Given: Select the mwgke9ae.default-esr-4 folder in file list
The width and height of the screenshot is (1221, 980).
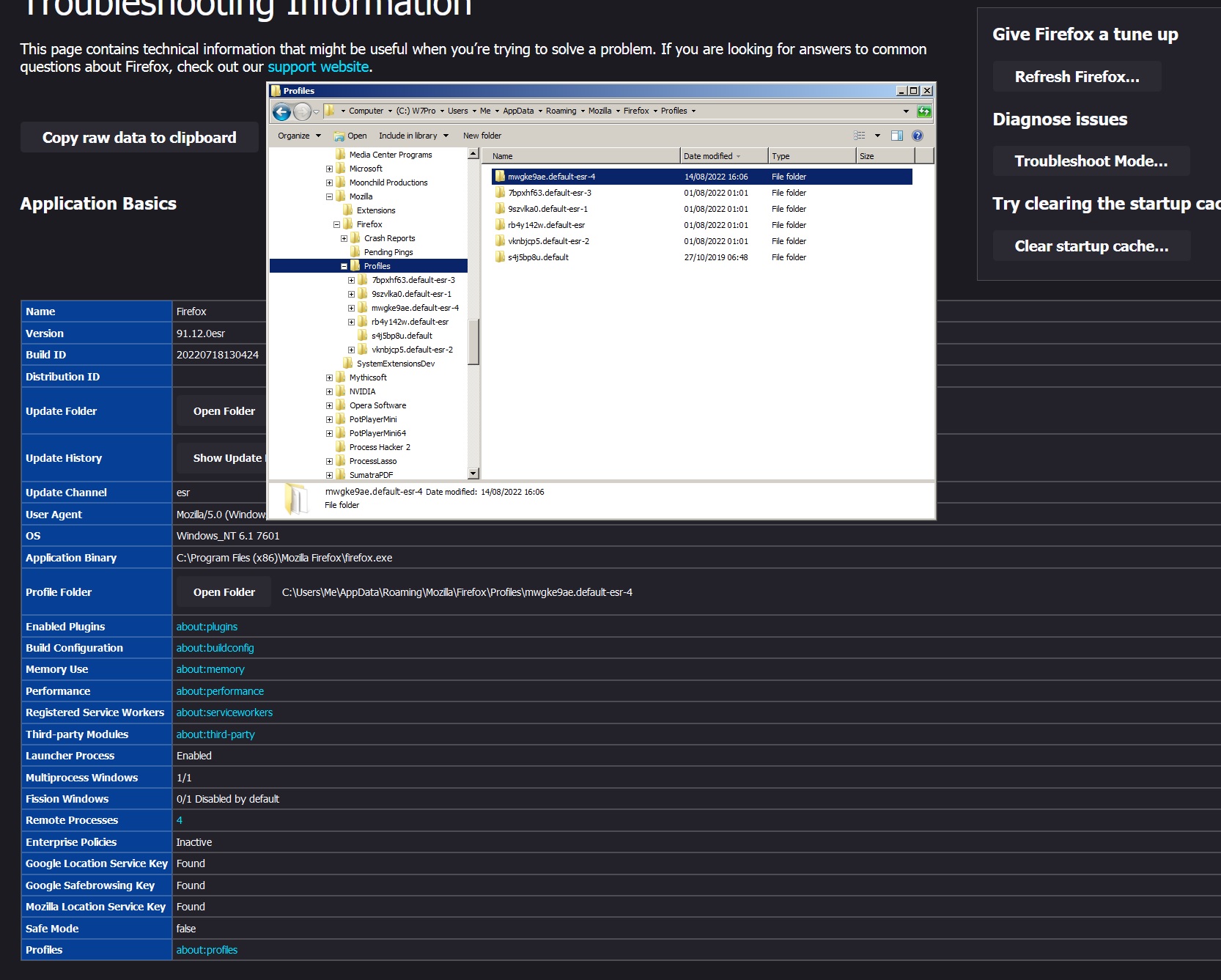Looking at the screenshot, I should [x=701, y=177].
